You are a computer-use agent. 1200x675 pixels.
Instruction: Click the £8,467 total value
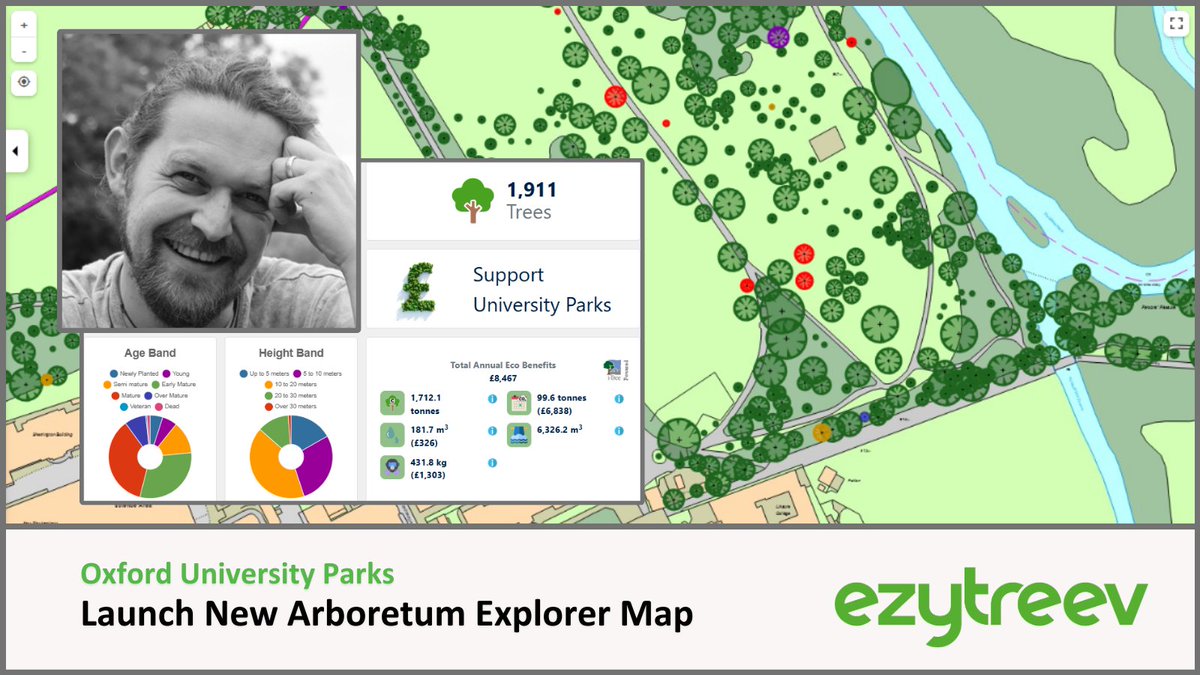tap(503, 378)
